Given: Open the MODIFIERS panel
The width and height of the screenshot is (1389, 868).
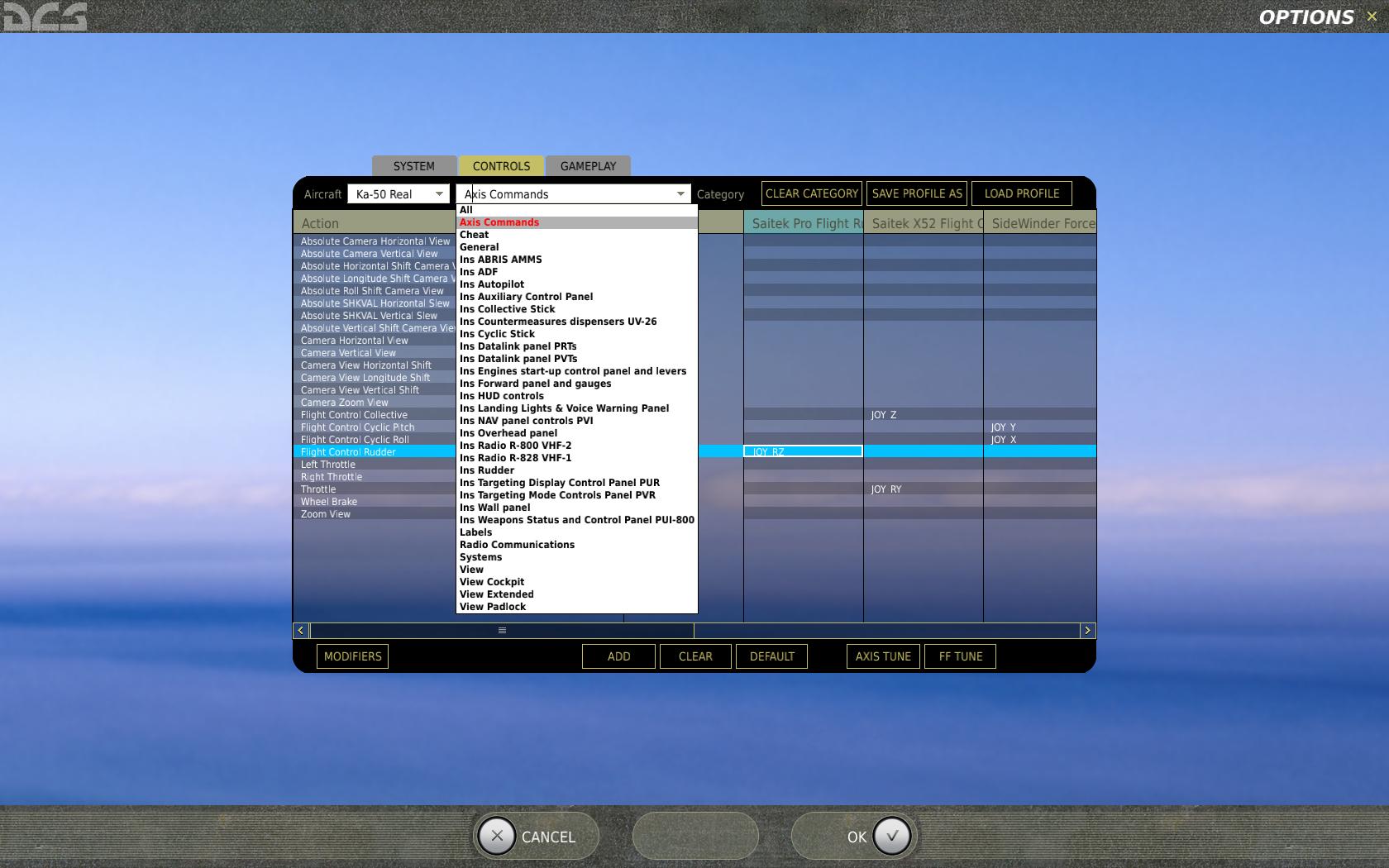Looking at the screenshot, I should pyautogui.click(x=353, y=656).
